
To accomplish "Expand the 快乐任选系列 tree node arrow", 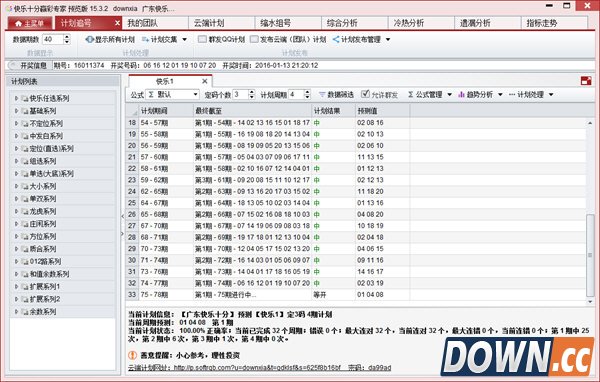I will click(16, 98).
